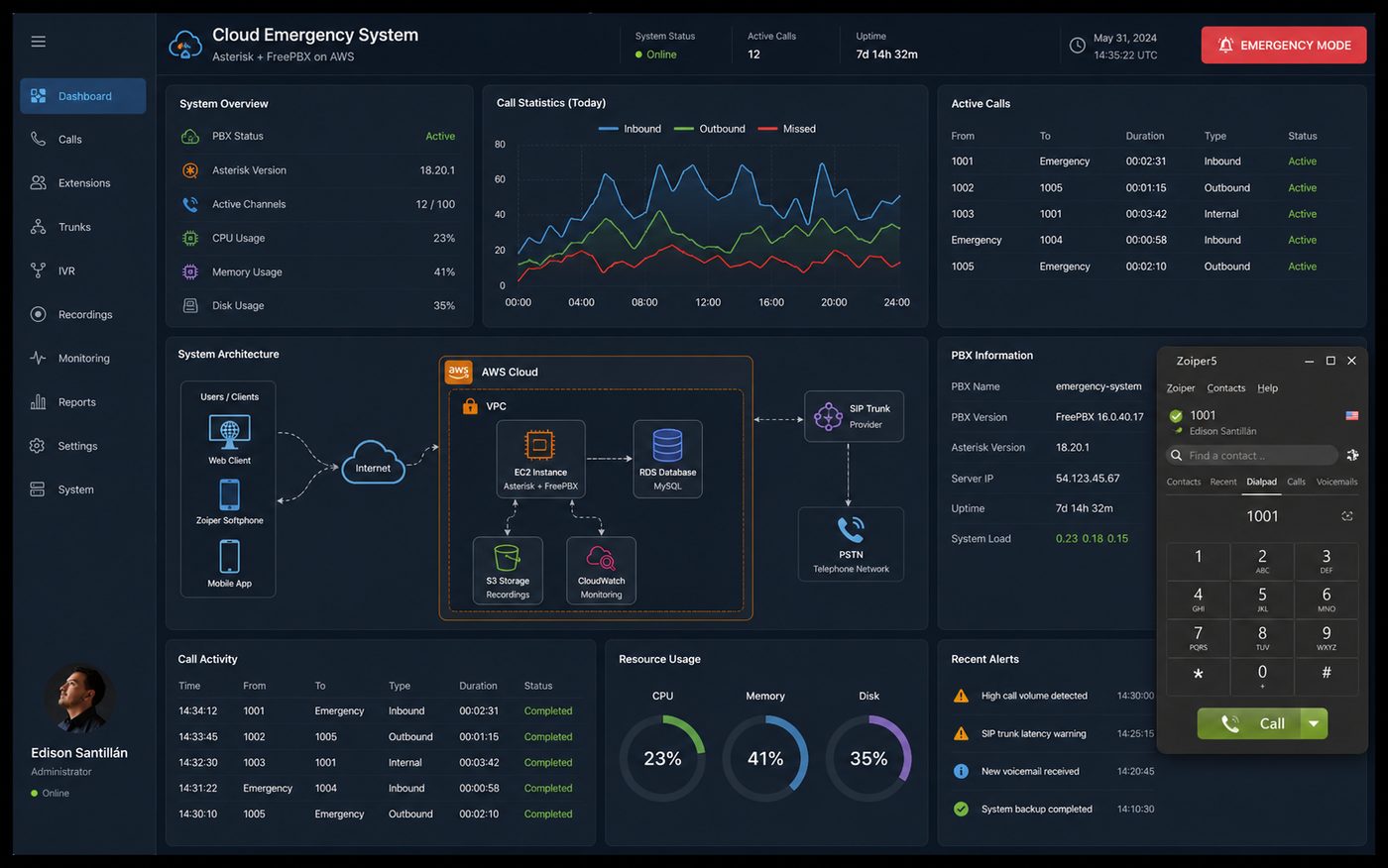Viewport: 1388px width, 868px height.
Task: Click the Active Channels phone icon
Action: tap(190, 204)
